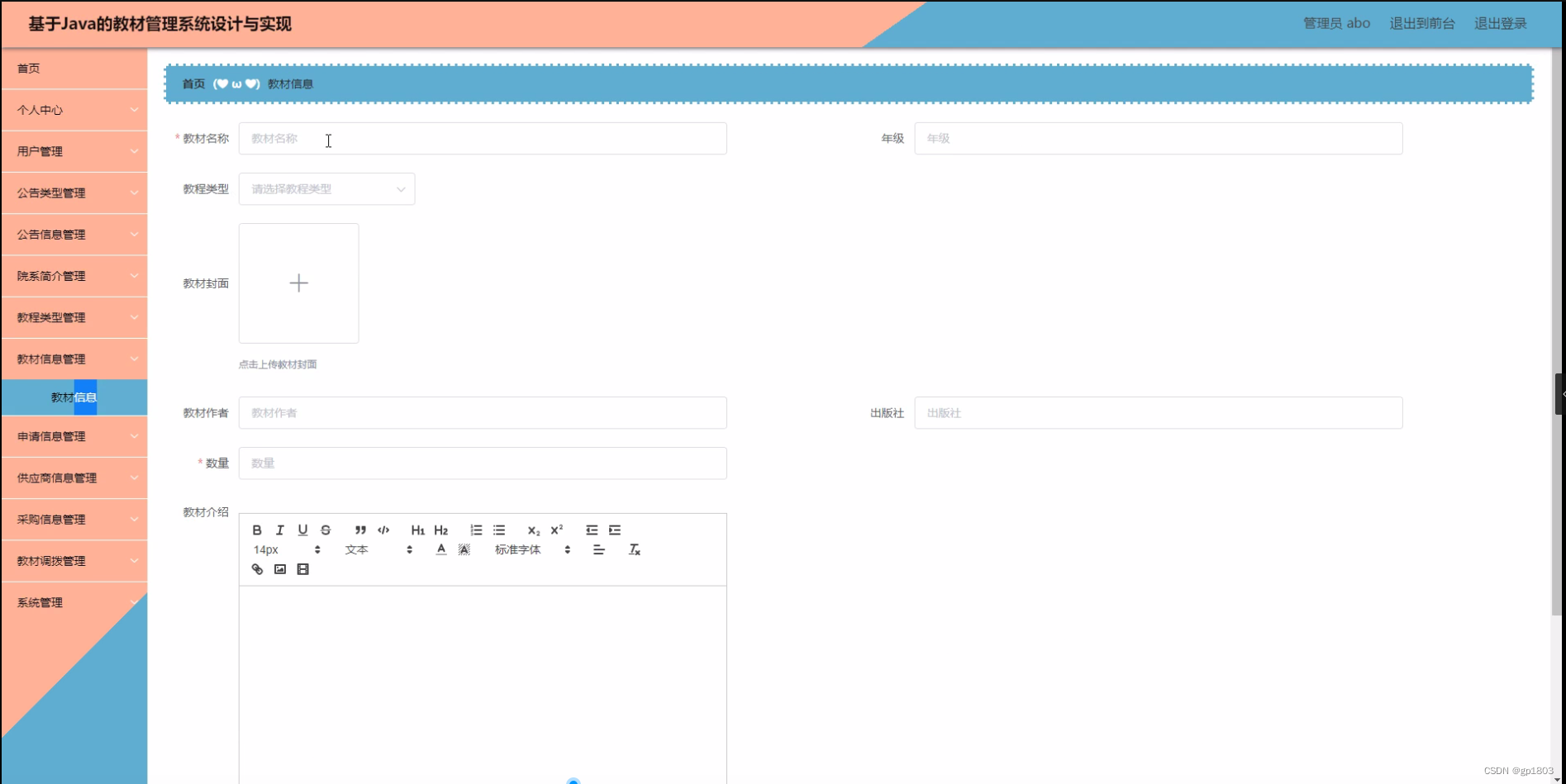Open the text color picker
Viewport: 1566px width, 784px height.
[x=441, y=549]
